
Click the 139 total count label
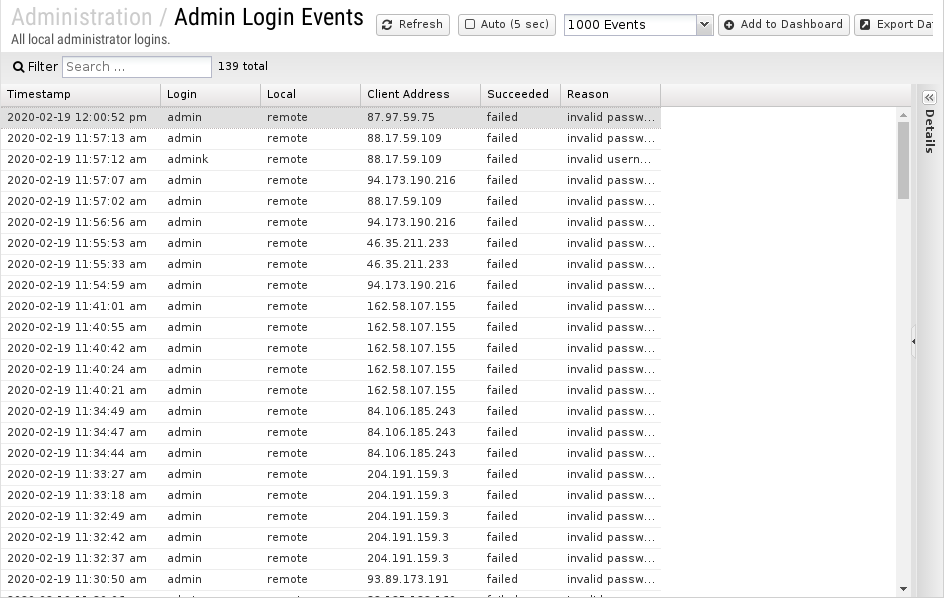coord(243,66)
